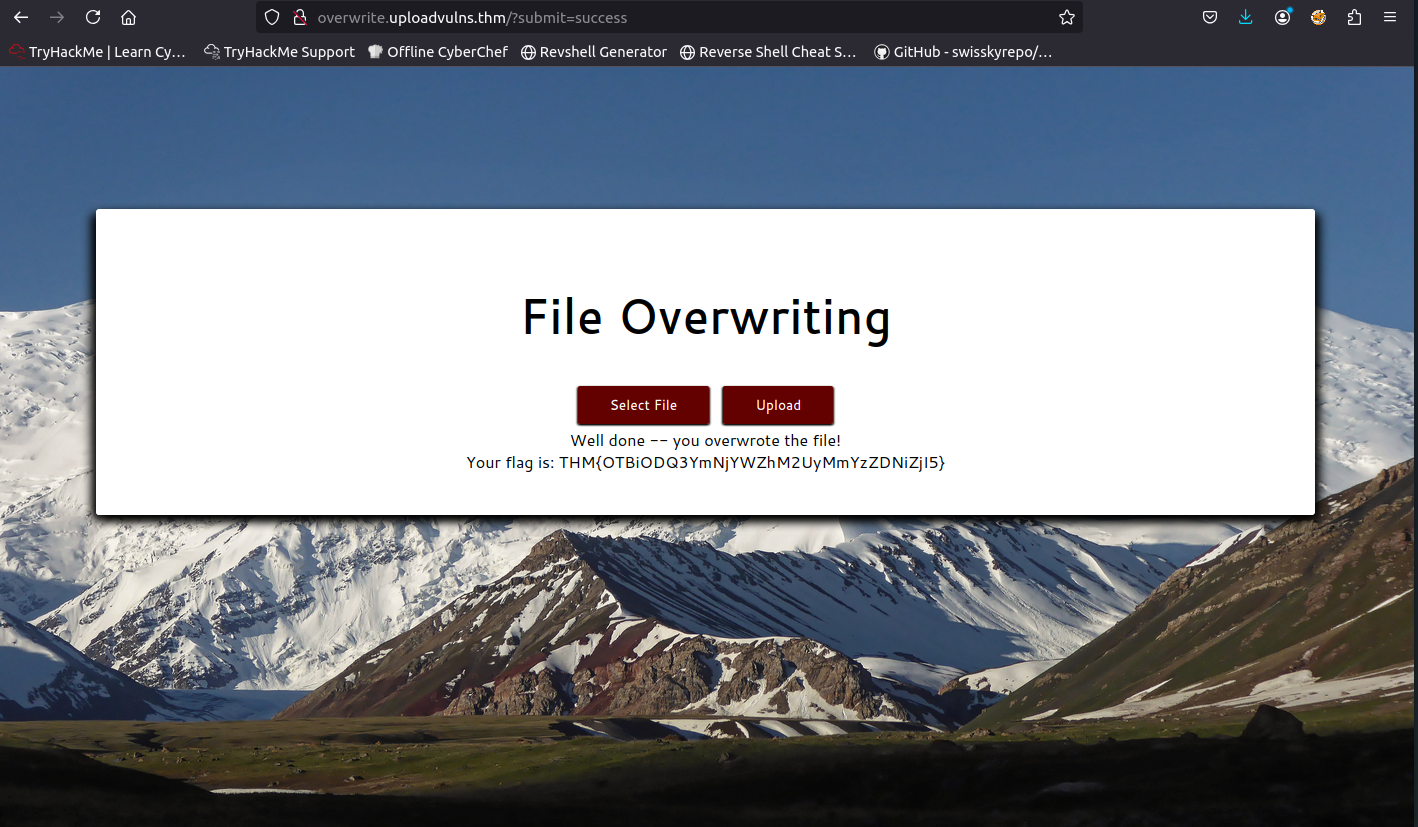Click the forward navigation arrow
This screenshot has height=827, width=1418.
pyautogui.click(x=56, y=17)
